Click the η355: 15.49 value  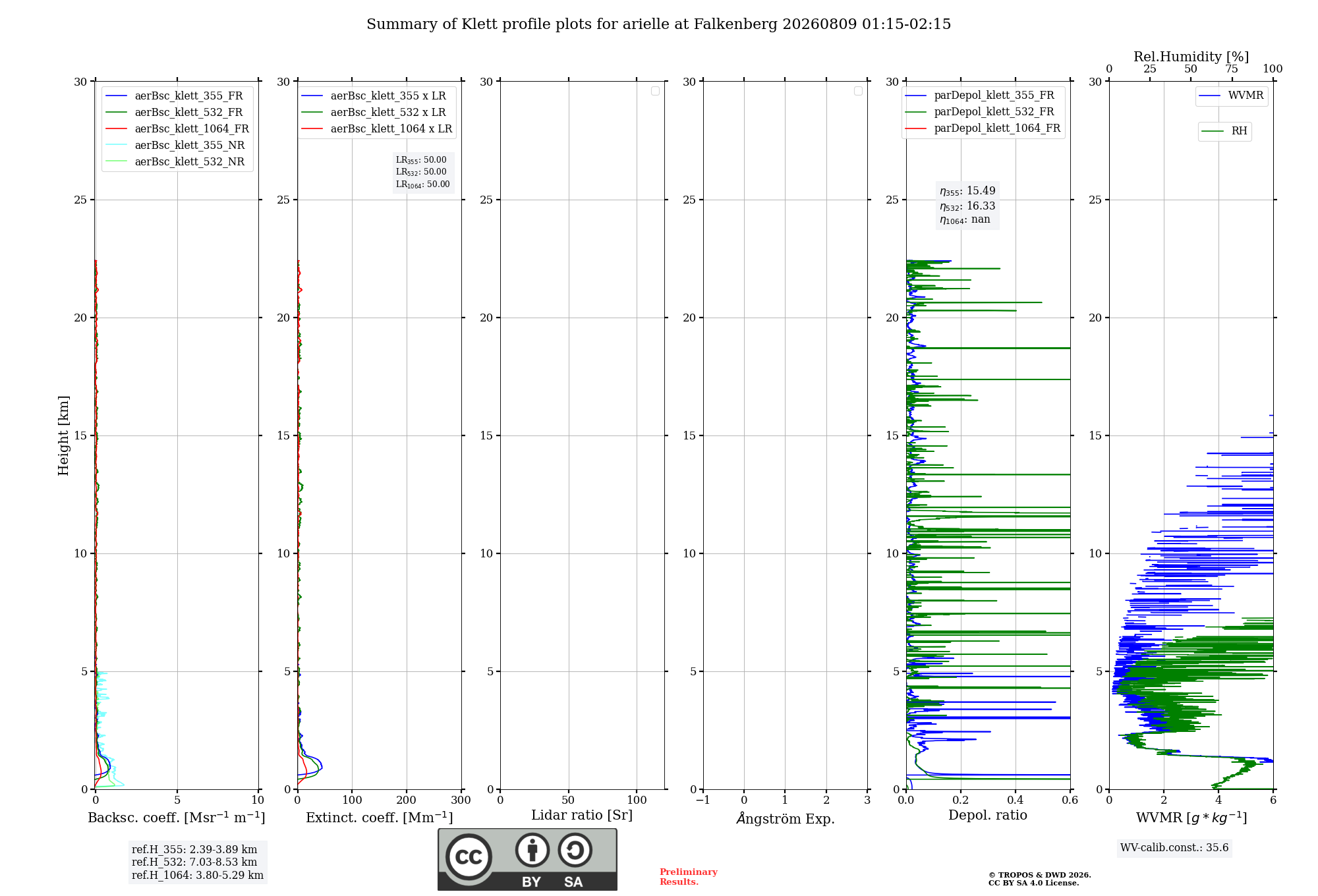click(x=967, y=191)
